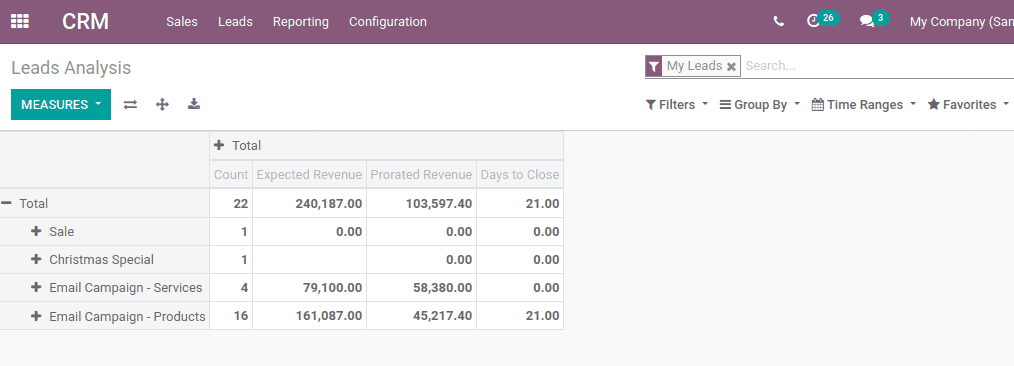
Task: Click the 58,380.00 cell
Action: tap(421, 288)
